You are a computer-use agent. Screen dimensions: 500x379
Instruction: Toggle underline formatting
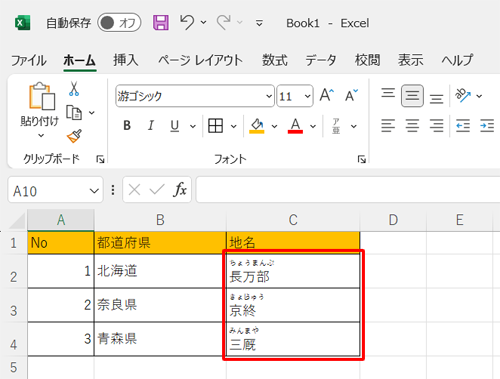(x=175, y=126)
